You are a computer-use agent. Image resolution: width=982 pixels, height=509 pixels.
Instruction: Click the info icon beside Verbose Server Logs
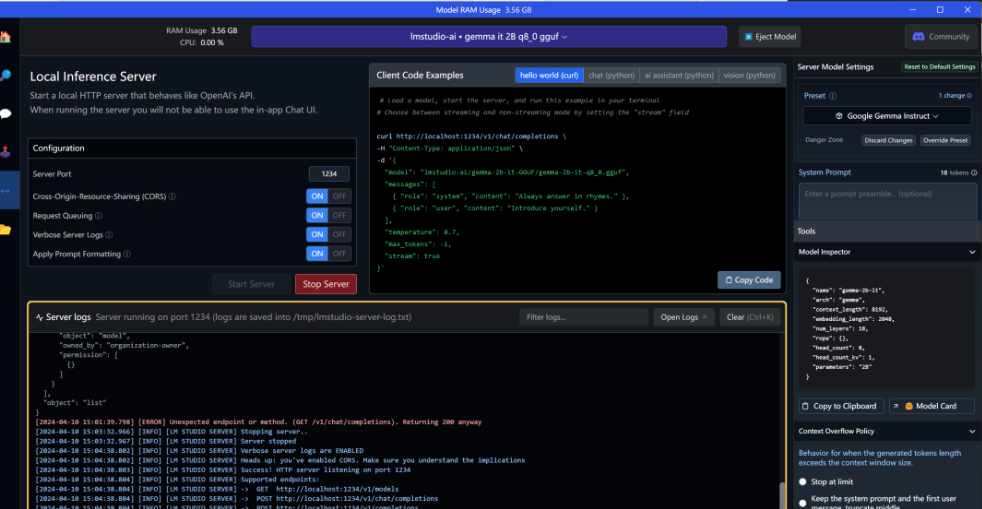coord(107,235)
